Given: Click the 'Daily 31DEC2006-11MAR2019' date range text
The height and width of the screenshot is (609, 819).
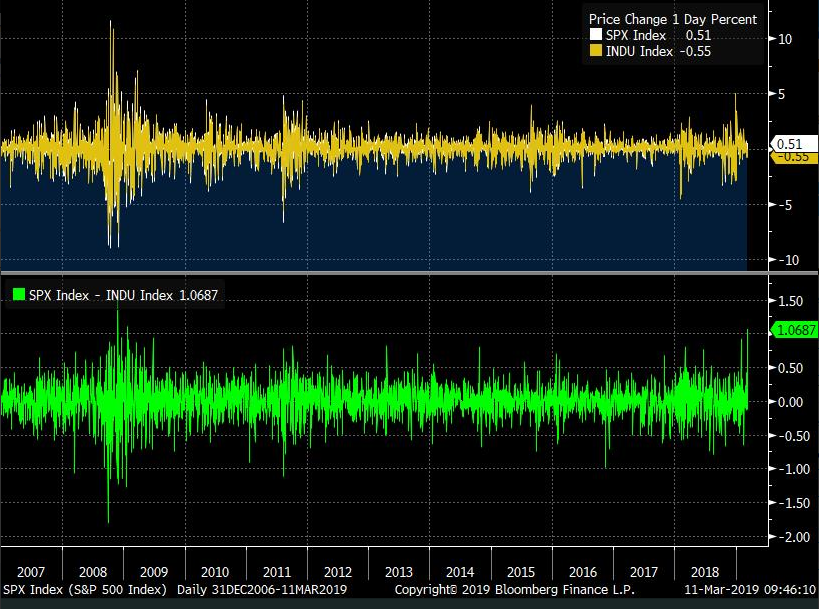Looking at the screenshot, I should click(x=262, y=590).
